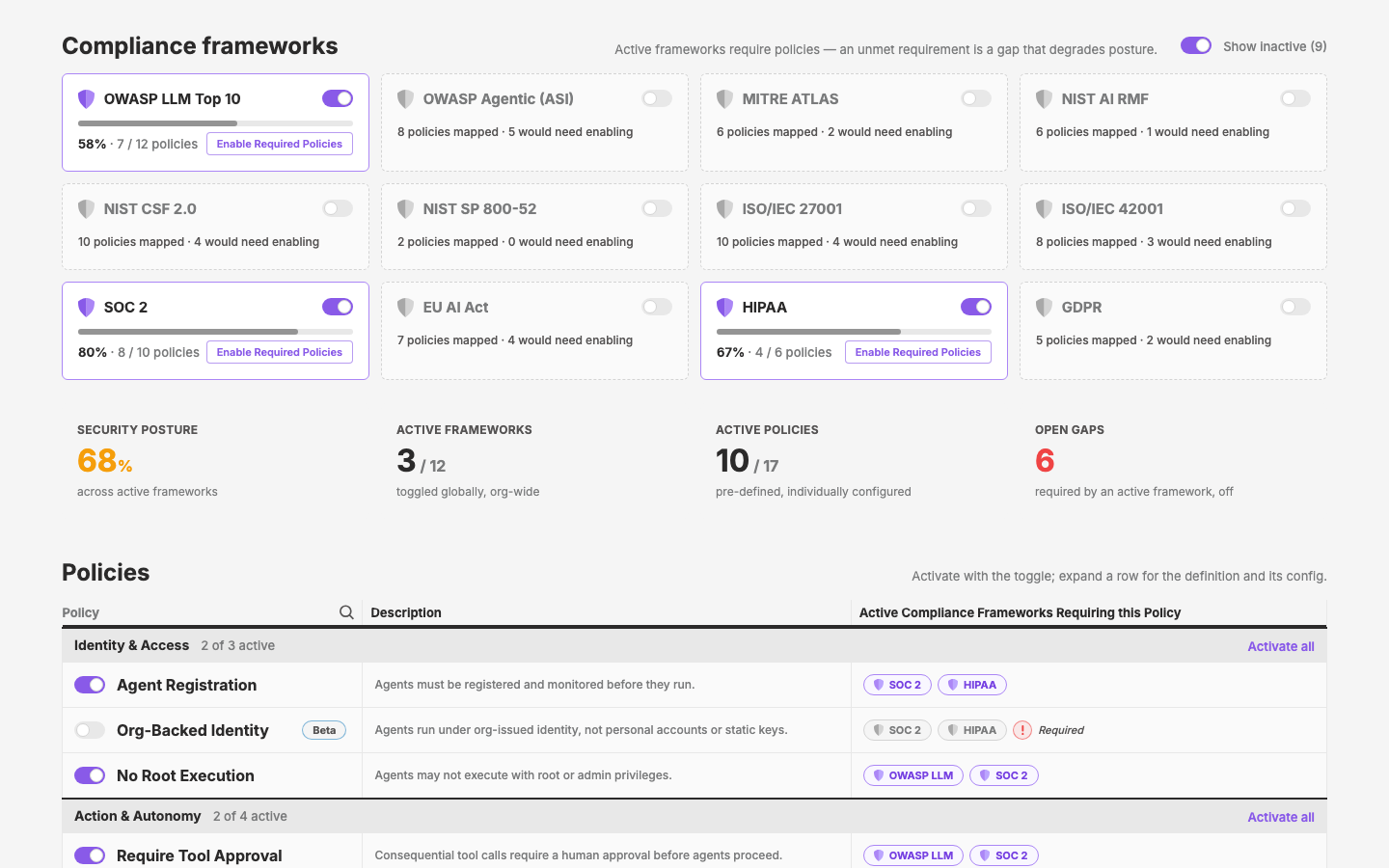Expand the Require Tool Approval policy row
This screenshot has width=1389, height=868.
click(694, 853)
